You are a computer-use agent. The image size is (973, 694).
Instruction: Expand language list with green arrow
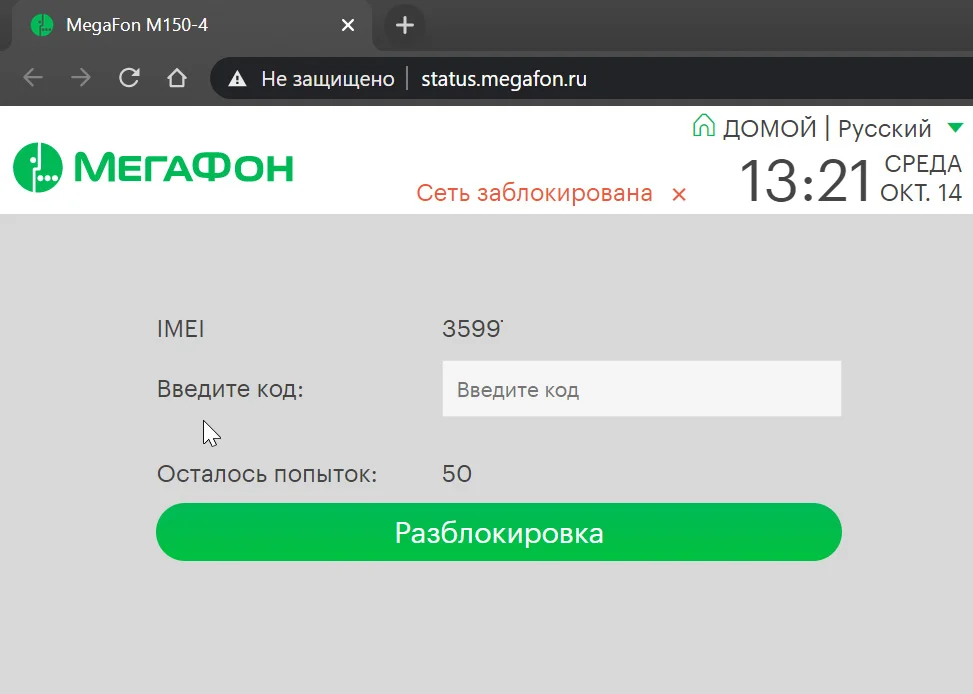click(x=955, y=128)
